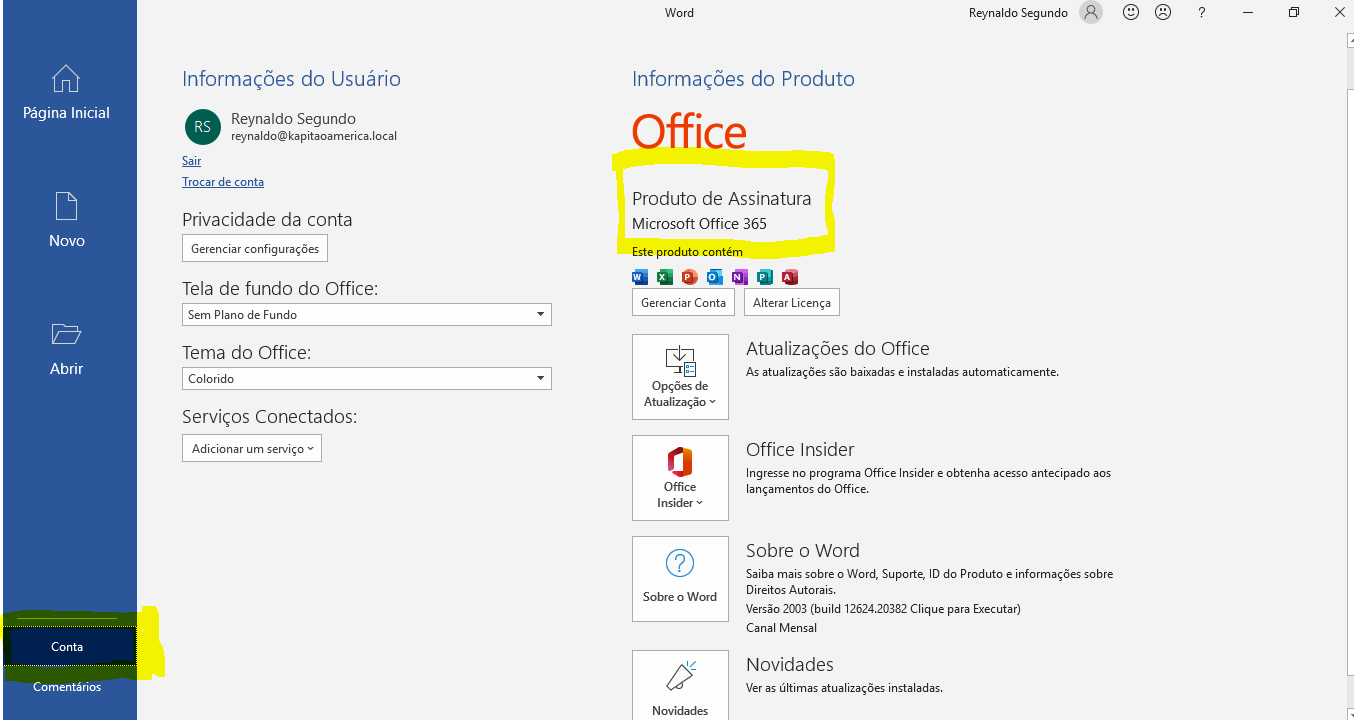
Task: Click the email reynaldo@kapitaoamerica.local
Action: 314,136
